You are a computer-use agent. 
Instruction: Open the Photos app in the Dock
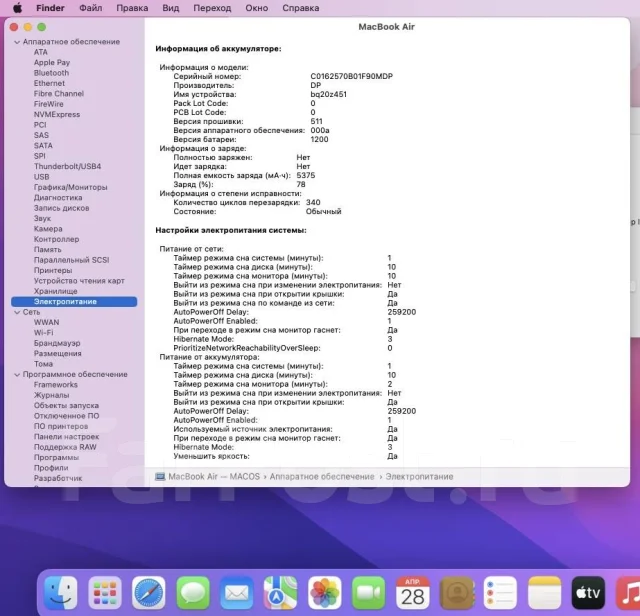[324, 592]
